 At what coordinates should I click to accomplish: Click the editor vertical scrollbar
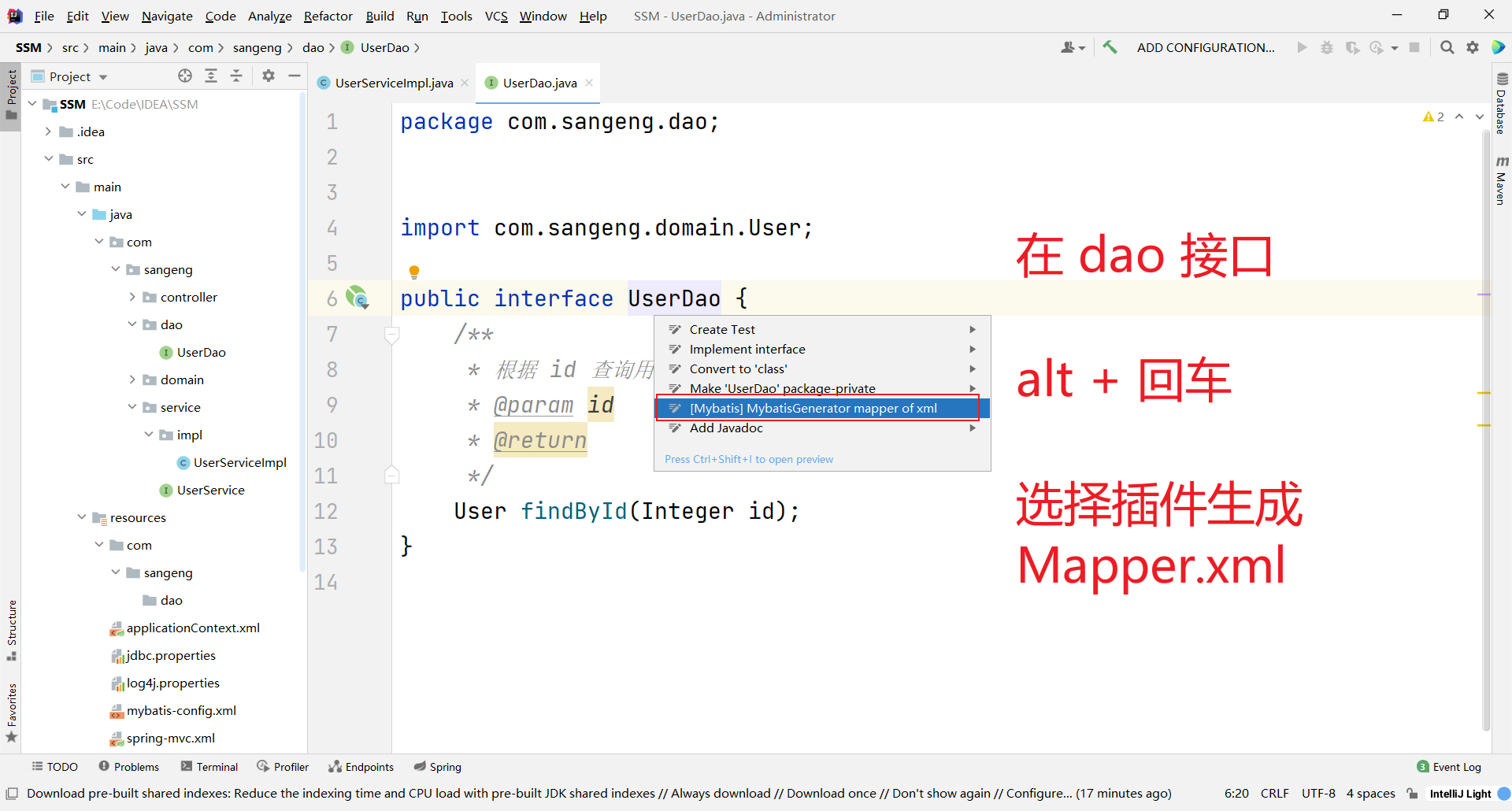point(1486,430)
